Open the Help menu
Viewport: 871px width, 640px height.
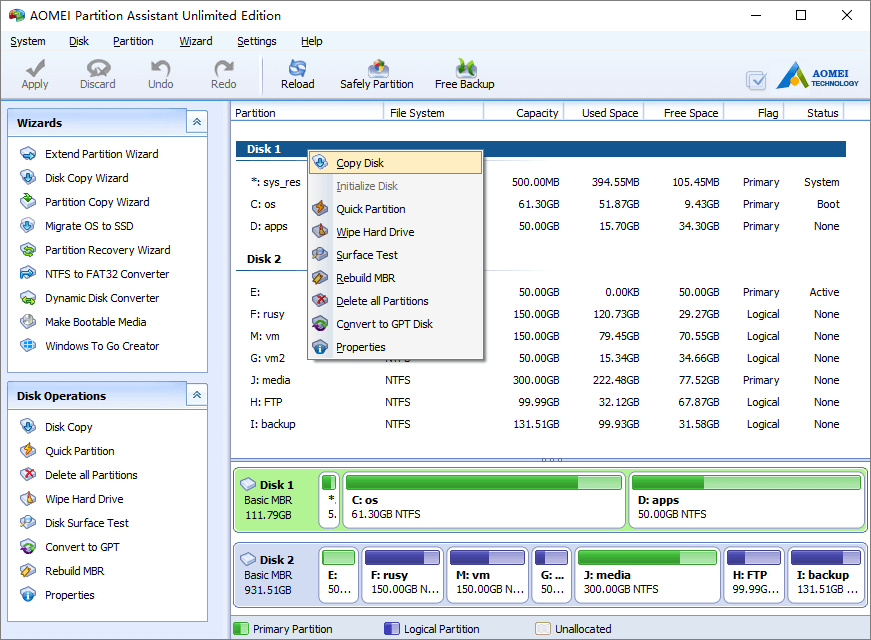point(312,41)
